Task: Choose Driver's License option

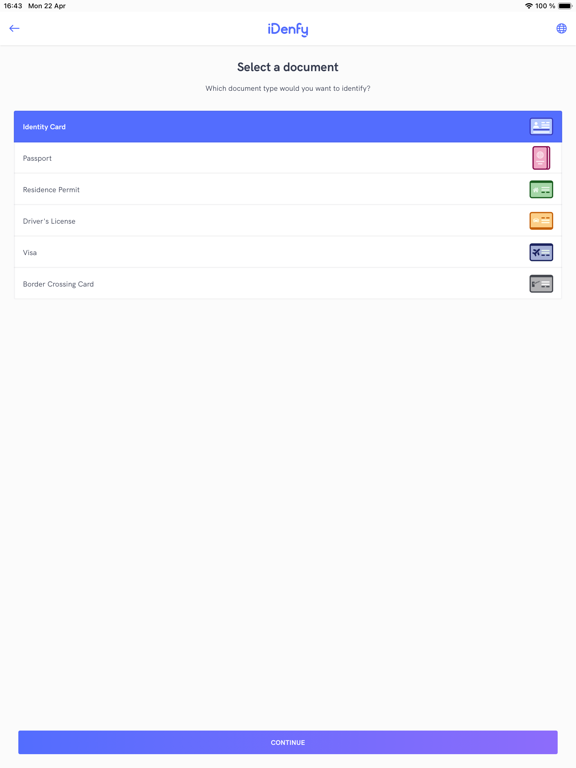Action: click(x=288, y=220)
